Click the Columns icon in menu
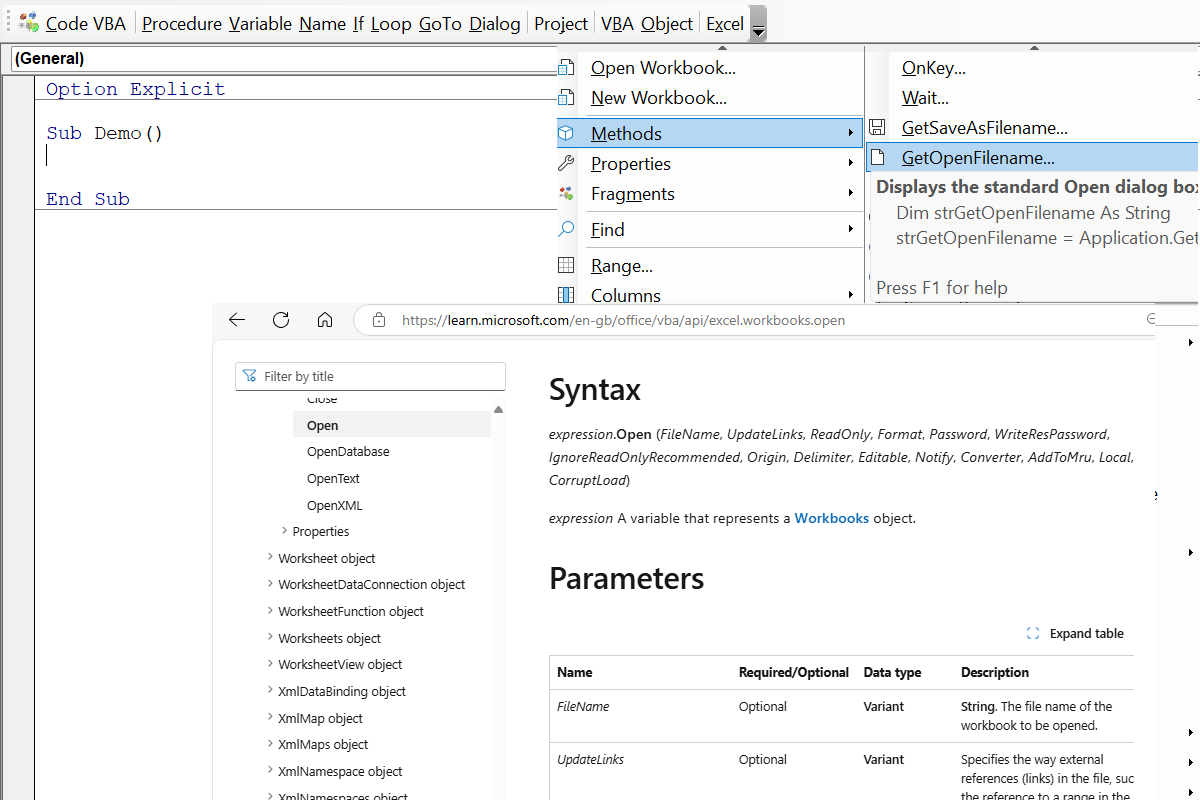 click(x=566, y=295)
